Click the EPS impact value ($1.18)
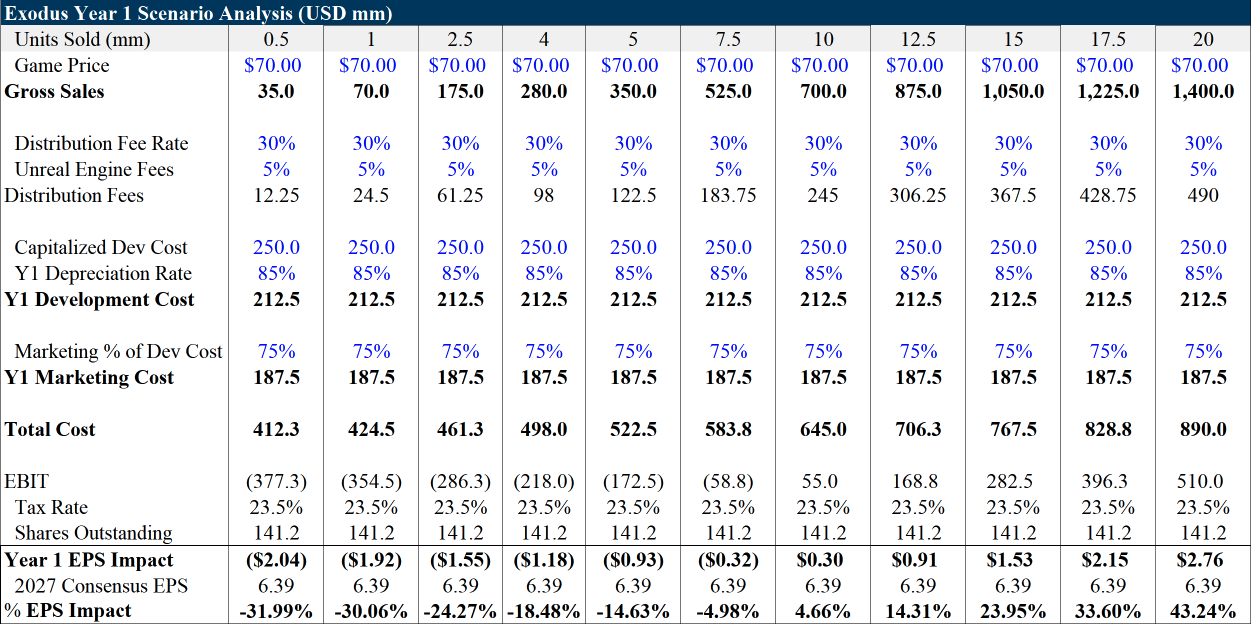Image resolution: width=1251 pixels, height=624 pixels. pos(544,560)
